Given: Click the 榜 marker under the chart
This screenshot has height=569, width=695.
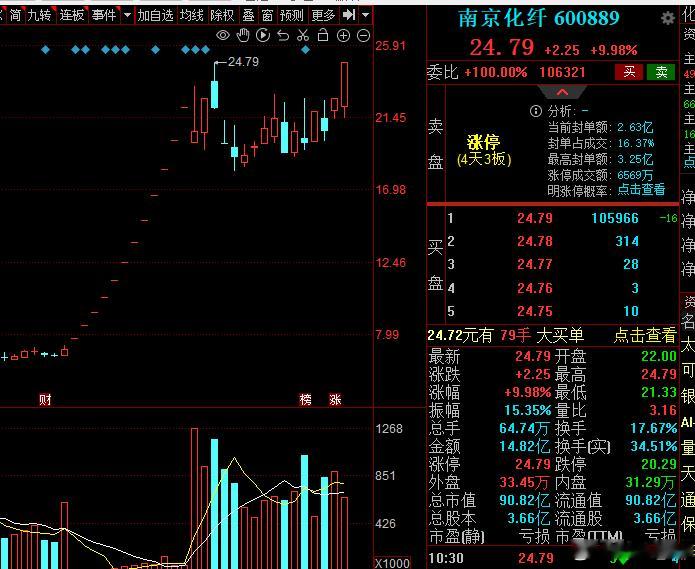Looking at the screenshot, I should [x=305, y=400].
